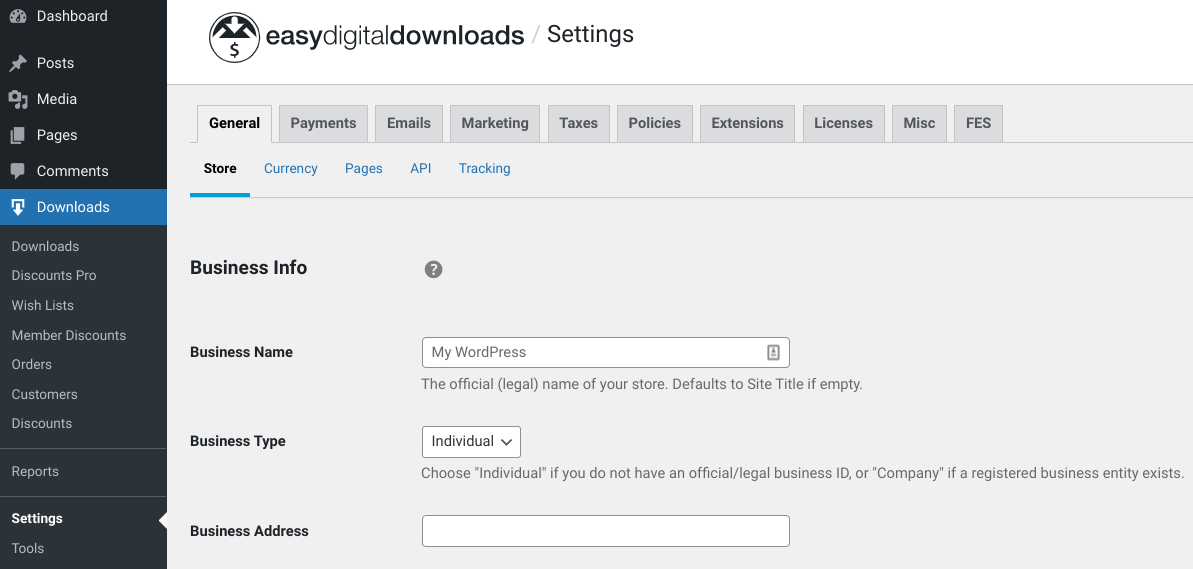This screenshot has height=569, width=1193.
Task: Click the Dashboard gauge icon
Action: pyautogui.click(x=17, y=16)
